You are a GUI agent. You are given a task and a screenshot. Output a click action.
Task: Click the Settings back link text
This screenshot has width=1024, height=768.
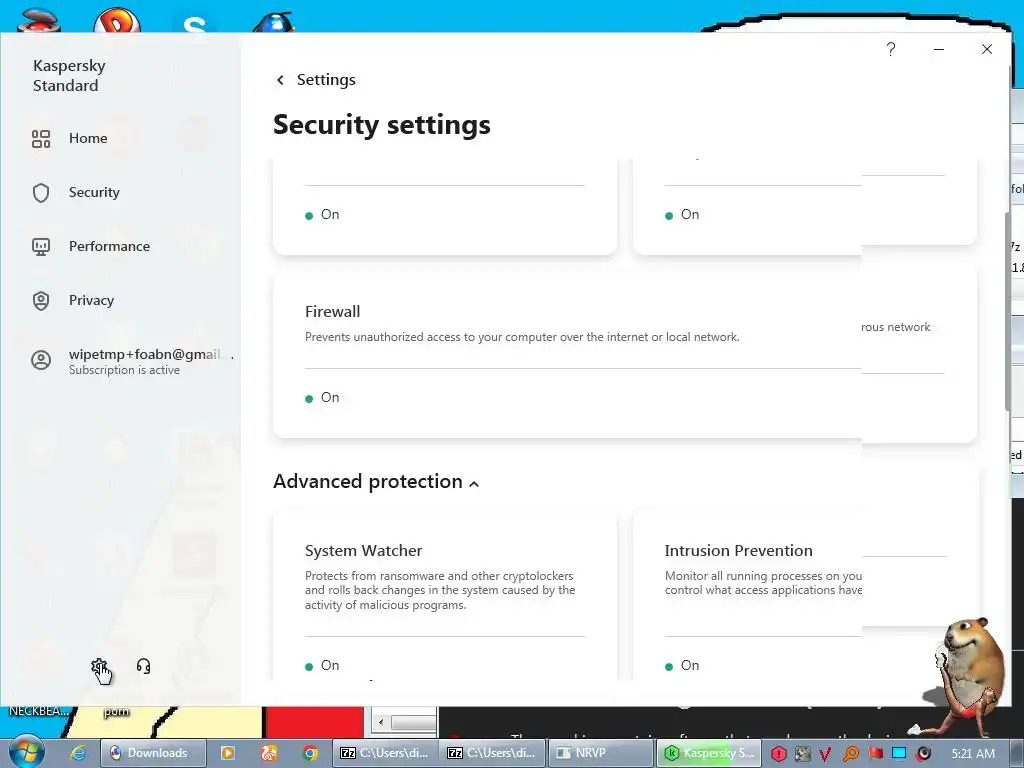(x=326, y=80)
